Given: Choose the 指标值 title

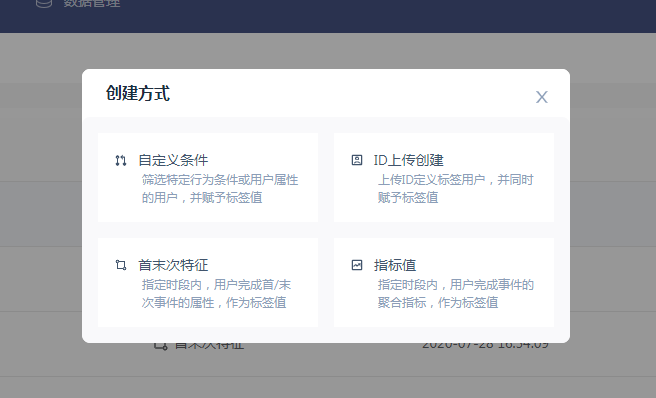Looking at the screenshot, I should [x=395, y=265].
